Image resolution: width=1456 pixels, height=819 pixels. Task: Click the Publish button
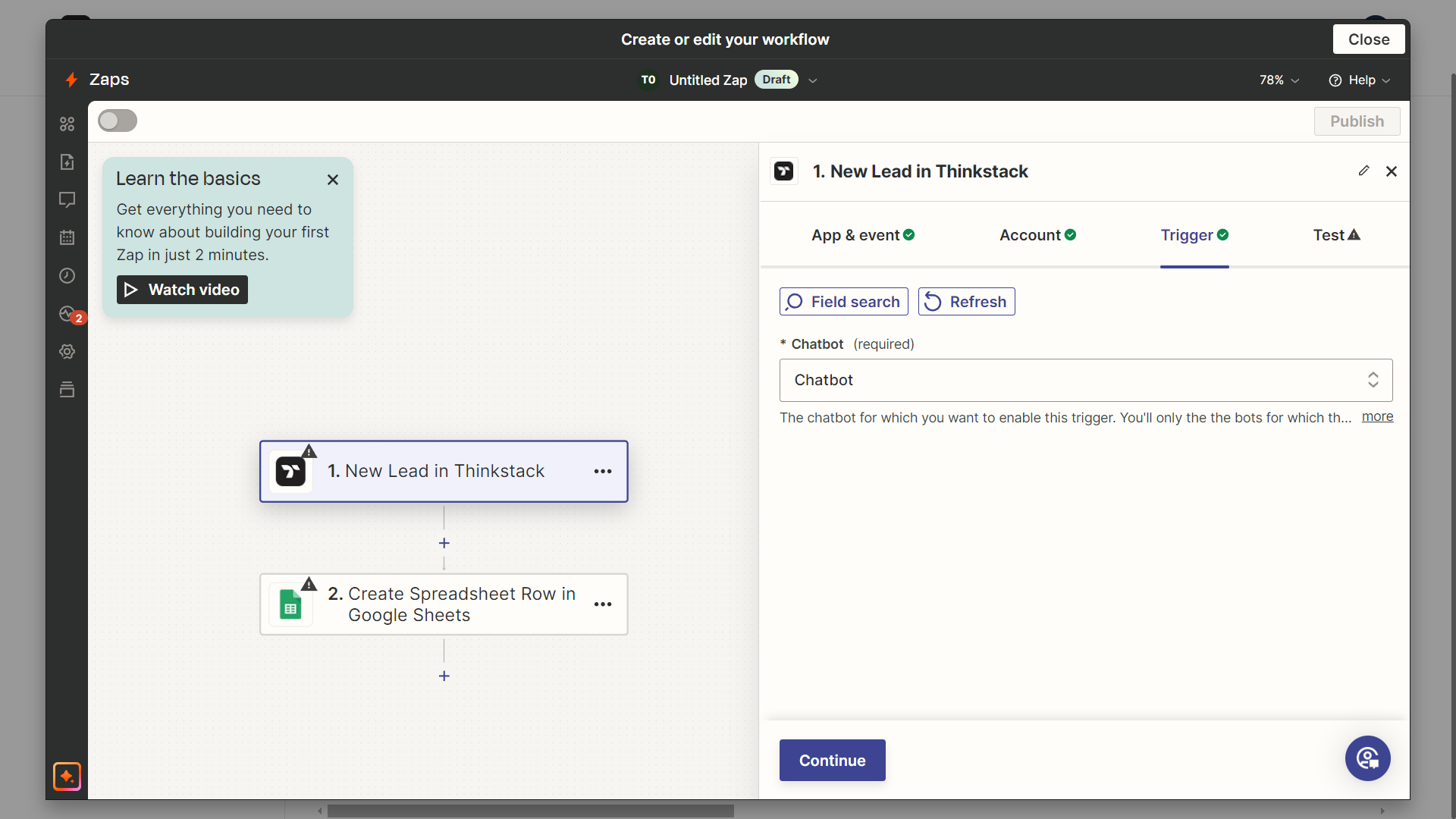coord(1357,121)
